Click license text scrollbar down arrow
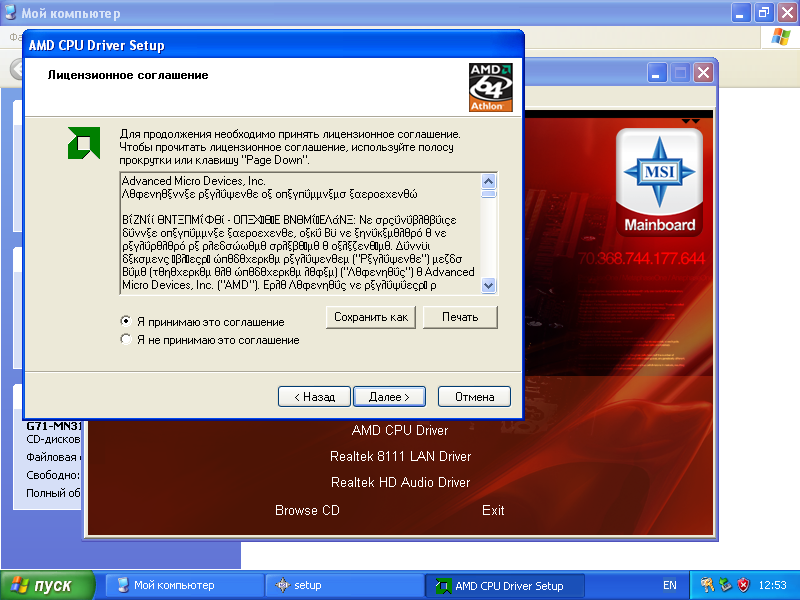 [488, 286]
